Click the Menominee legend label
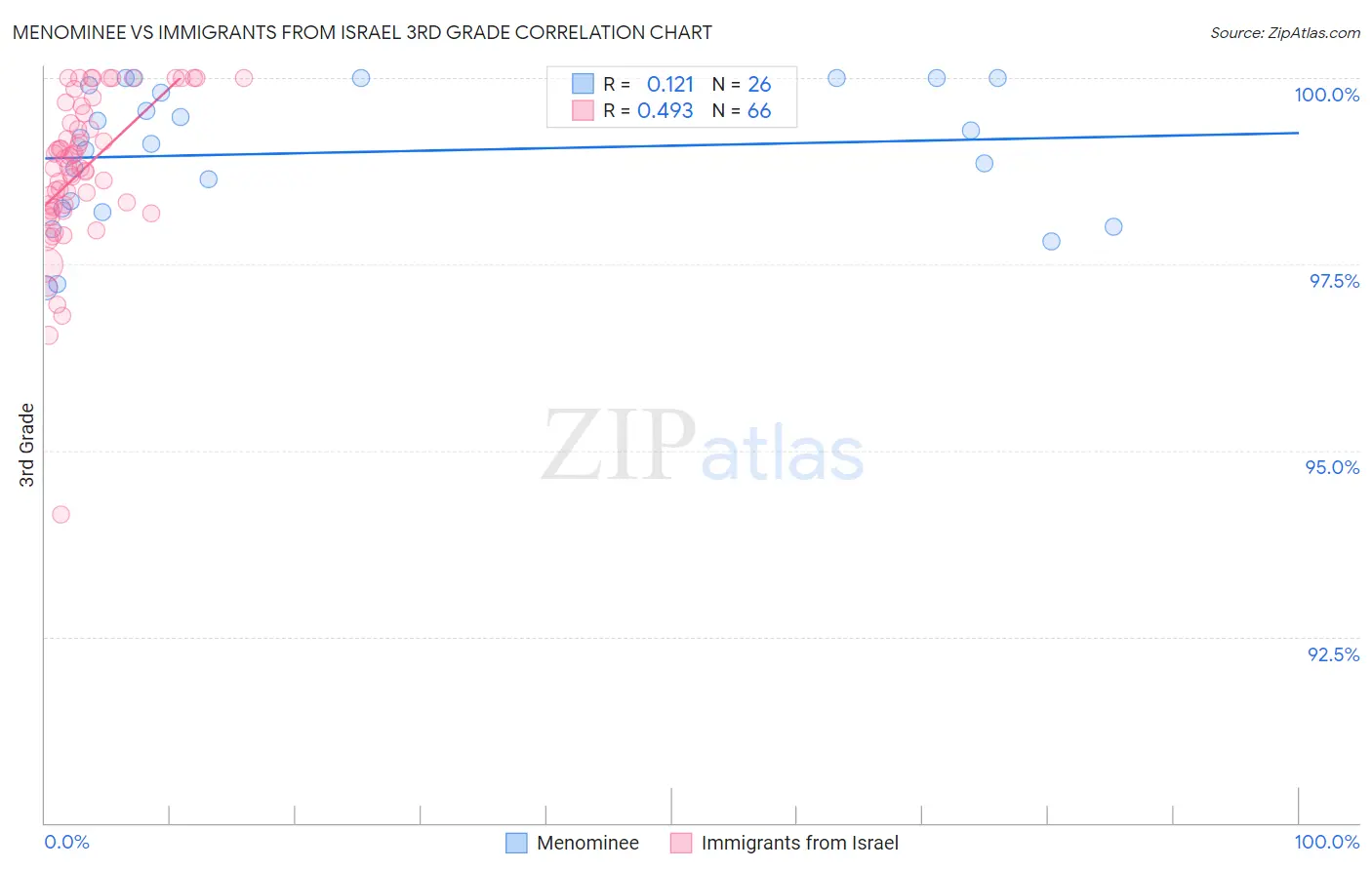The height and width of the screenshot is (870, 1372). coord(587,843)
